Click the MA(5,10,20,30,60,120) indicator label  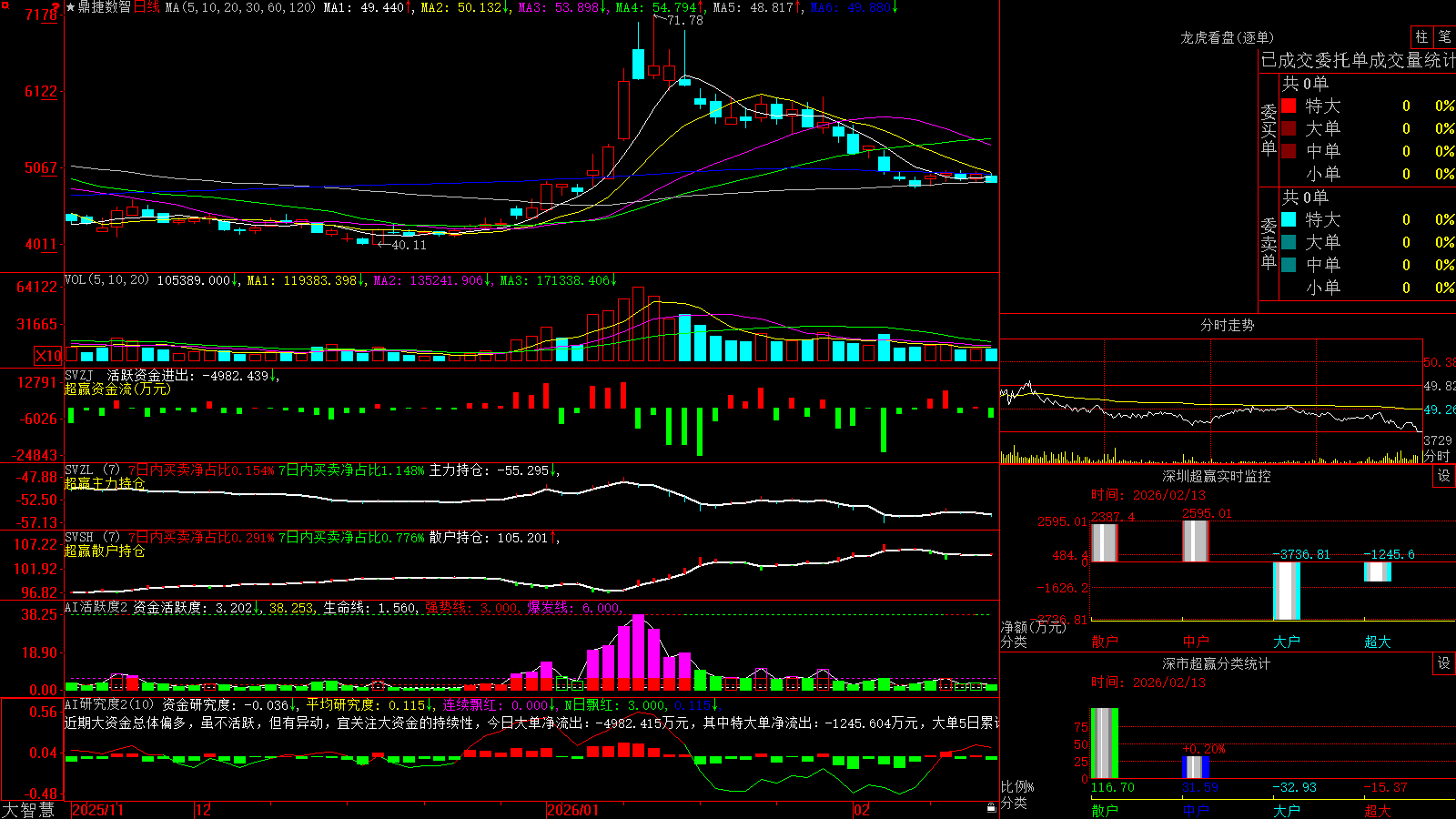(x=240, y=7)
